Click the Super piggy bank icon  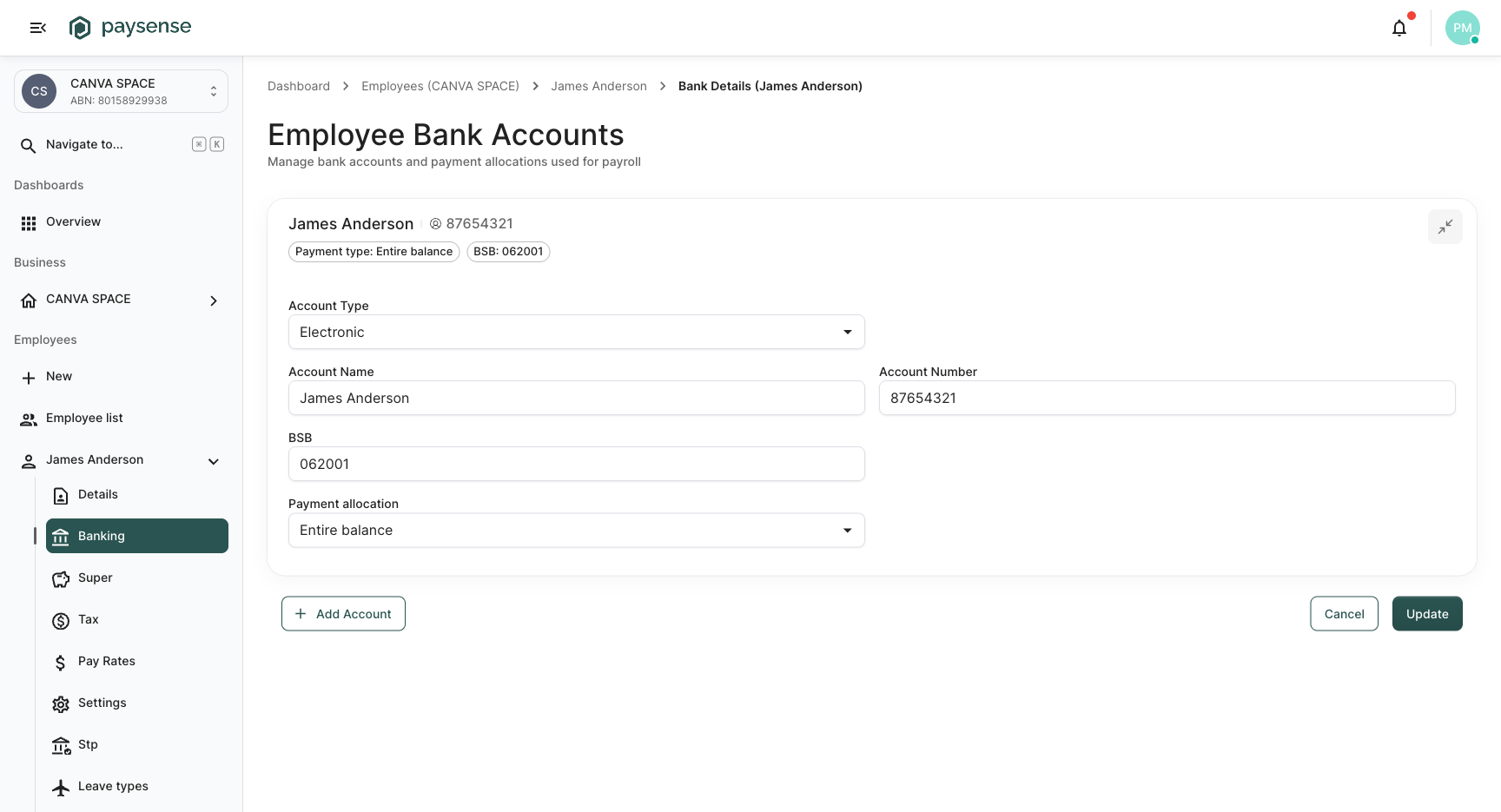(61, 579)
